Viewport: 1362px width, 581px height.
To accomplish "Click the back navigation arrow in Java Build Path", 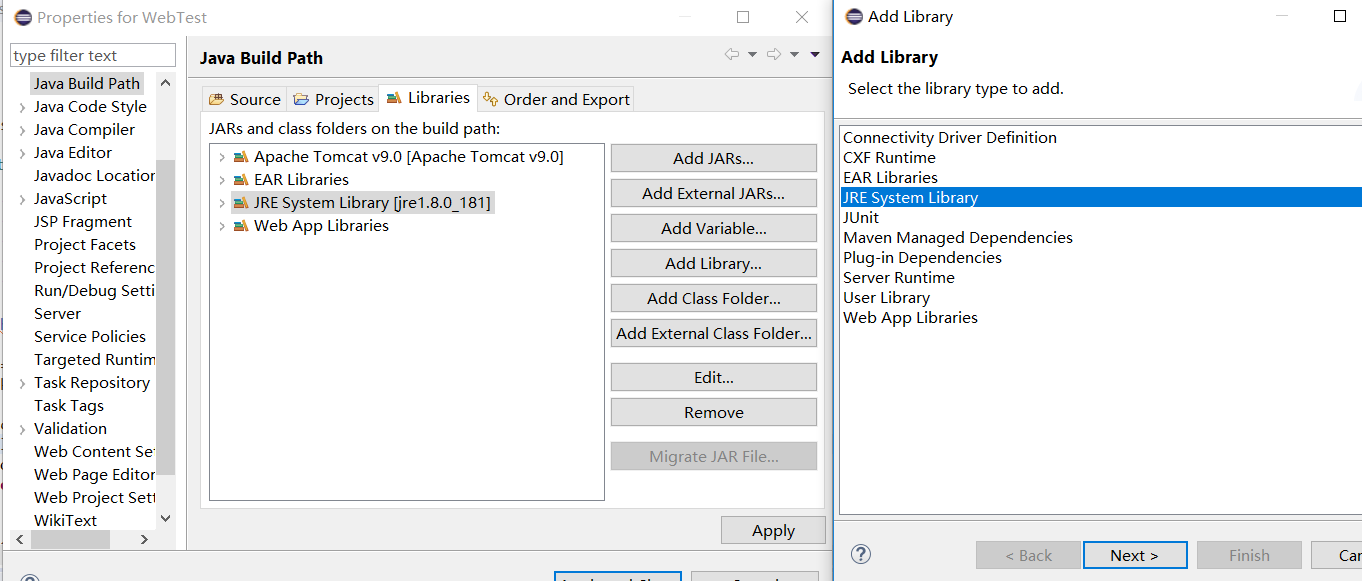I will (x=733, y=55).
